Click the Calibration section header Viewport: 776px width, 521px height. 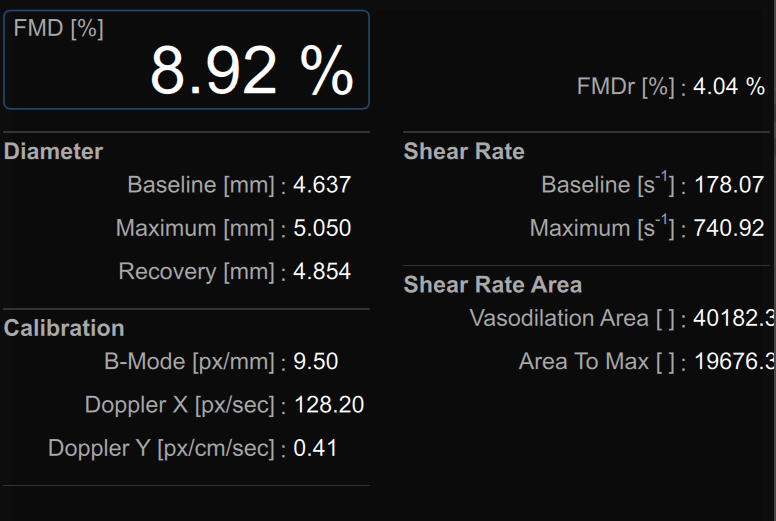point(64,328)
